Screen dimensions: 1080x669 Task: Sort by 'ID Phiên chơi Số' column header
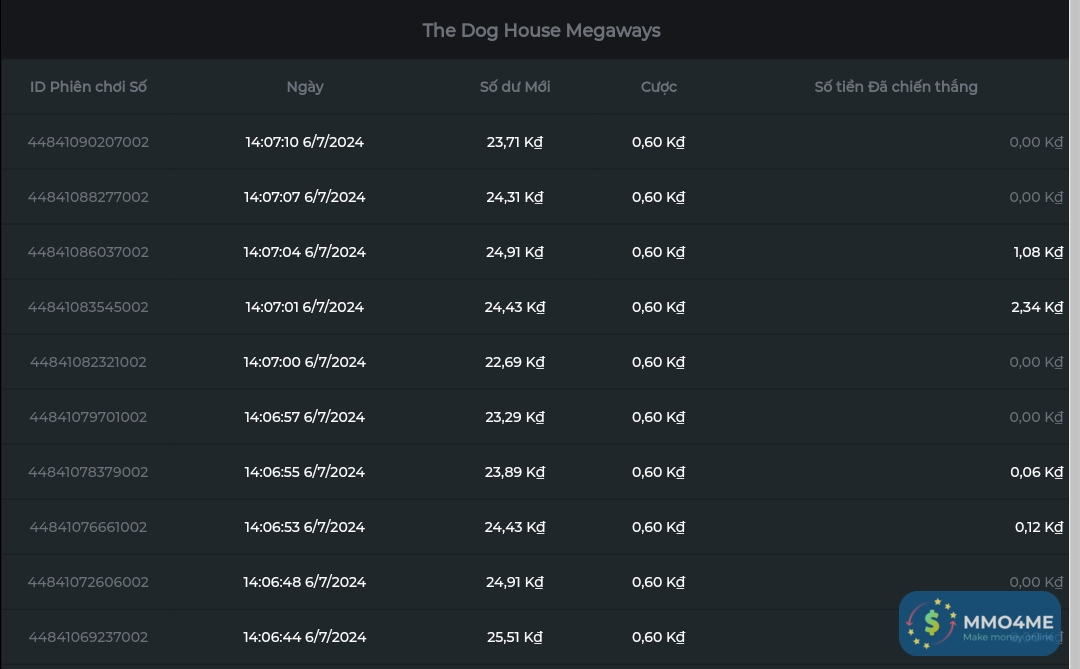[88, 87]
